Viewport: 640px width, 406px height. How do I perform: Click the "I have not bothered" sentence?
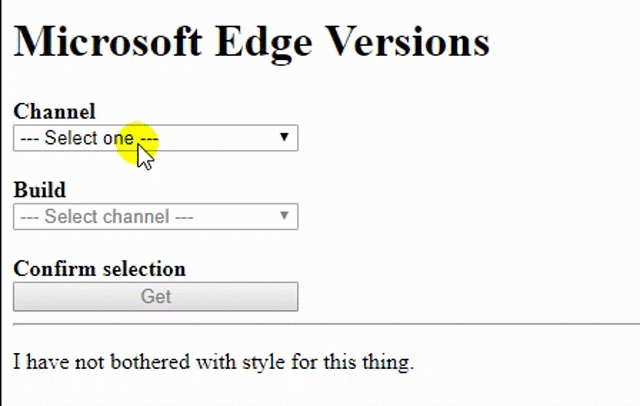[x=213, y=362]
